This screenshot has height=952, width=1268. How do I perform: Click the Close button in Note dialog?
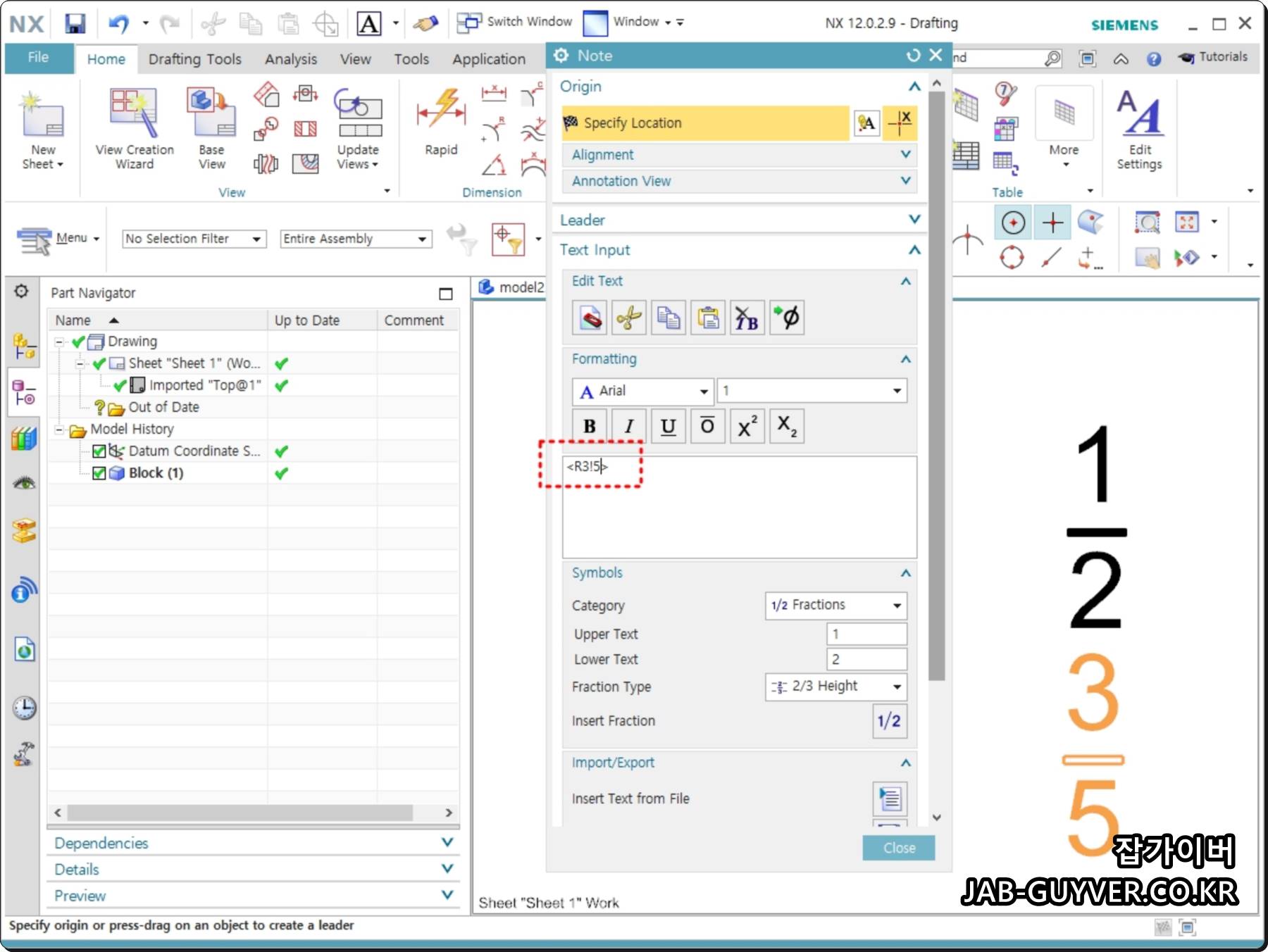[899, 848]
